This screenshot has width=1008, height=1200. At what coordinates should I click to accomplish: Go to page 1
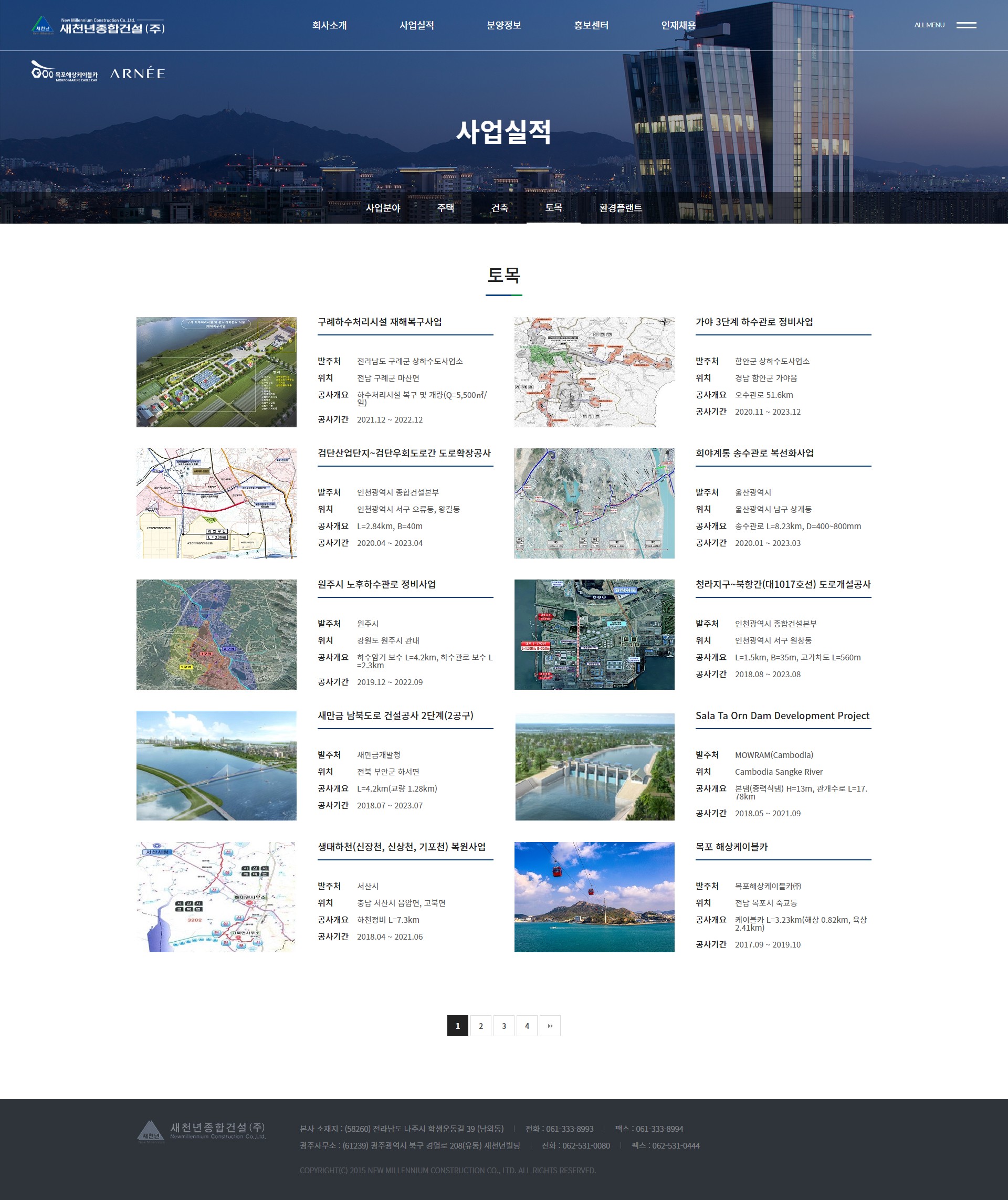tap(458, 1026)
